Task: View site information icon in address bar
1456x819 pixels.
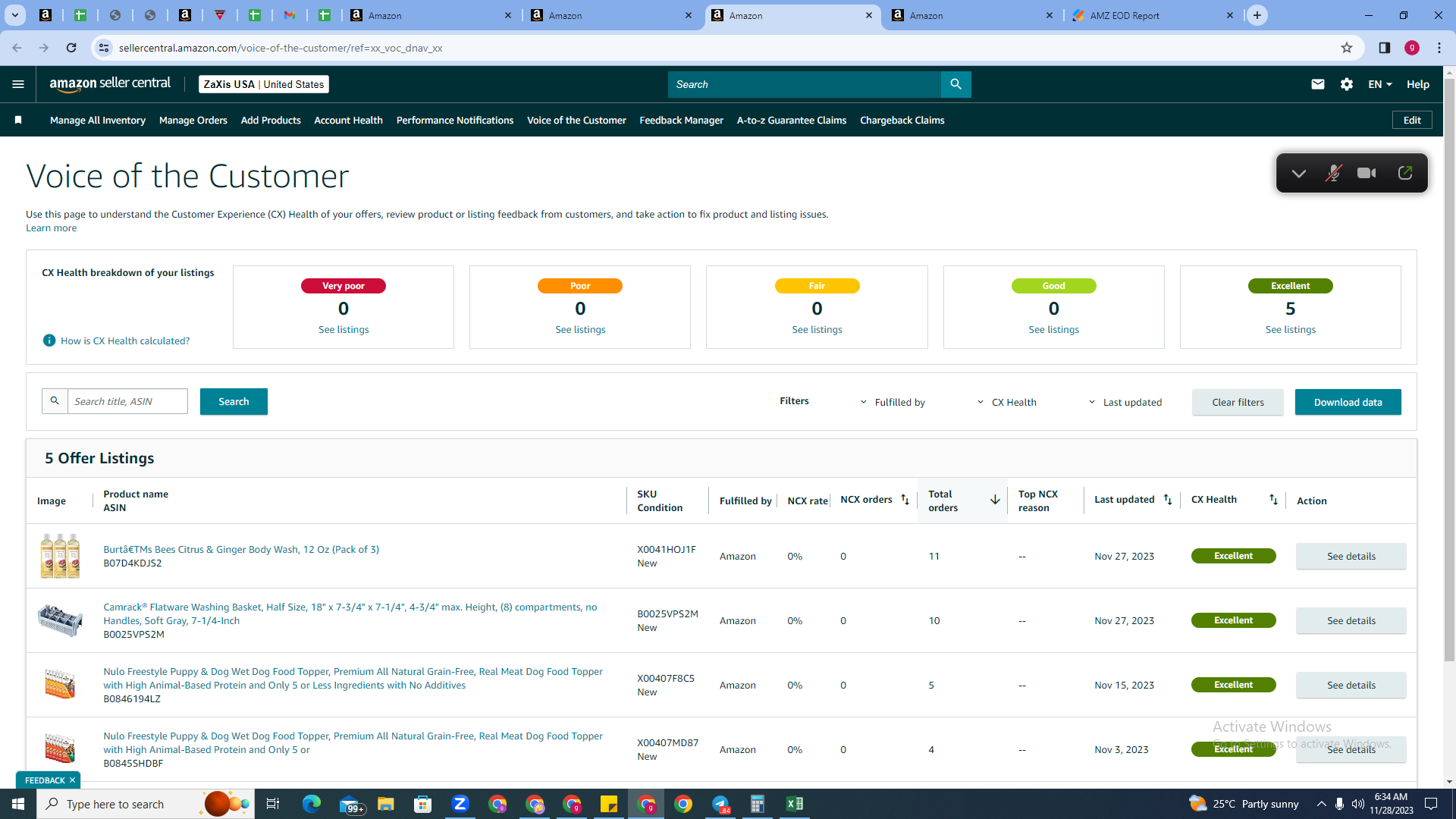Action: (x=104, y=48)
